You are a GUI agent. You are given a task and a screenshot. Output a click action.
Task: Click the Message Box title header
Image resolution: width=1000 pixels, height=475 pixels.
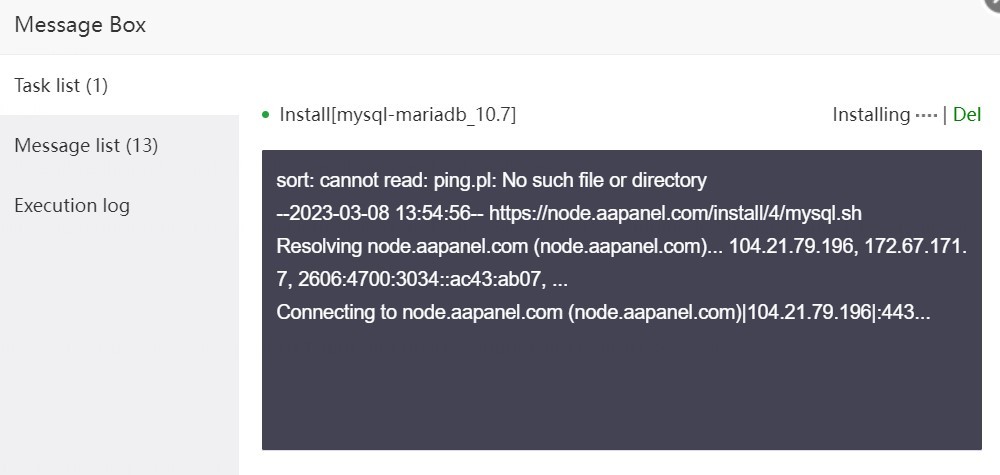[x=80, y=25]
